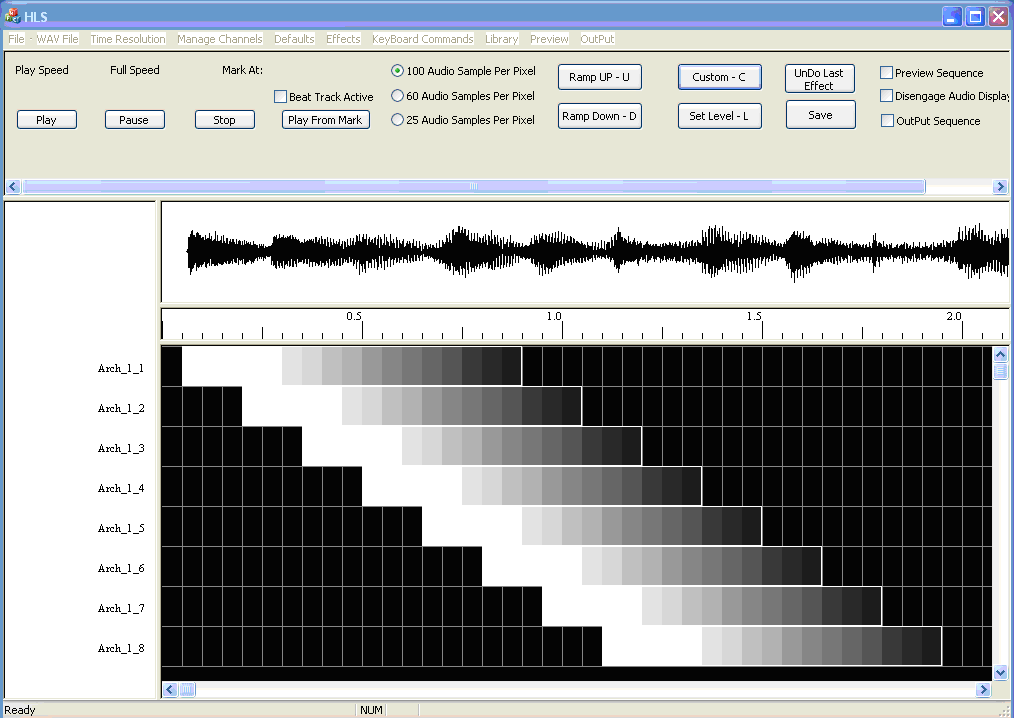This screenshot has width=1014, height=718.
Task: Click the bottom grid scrollbar thumb
Action: click(x=187, y=690)
